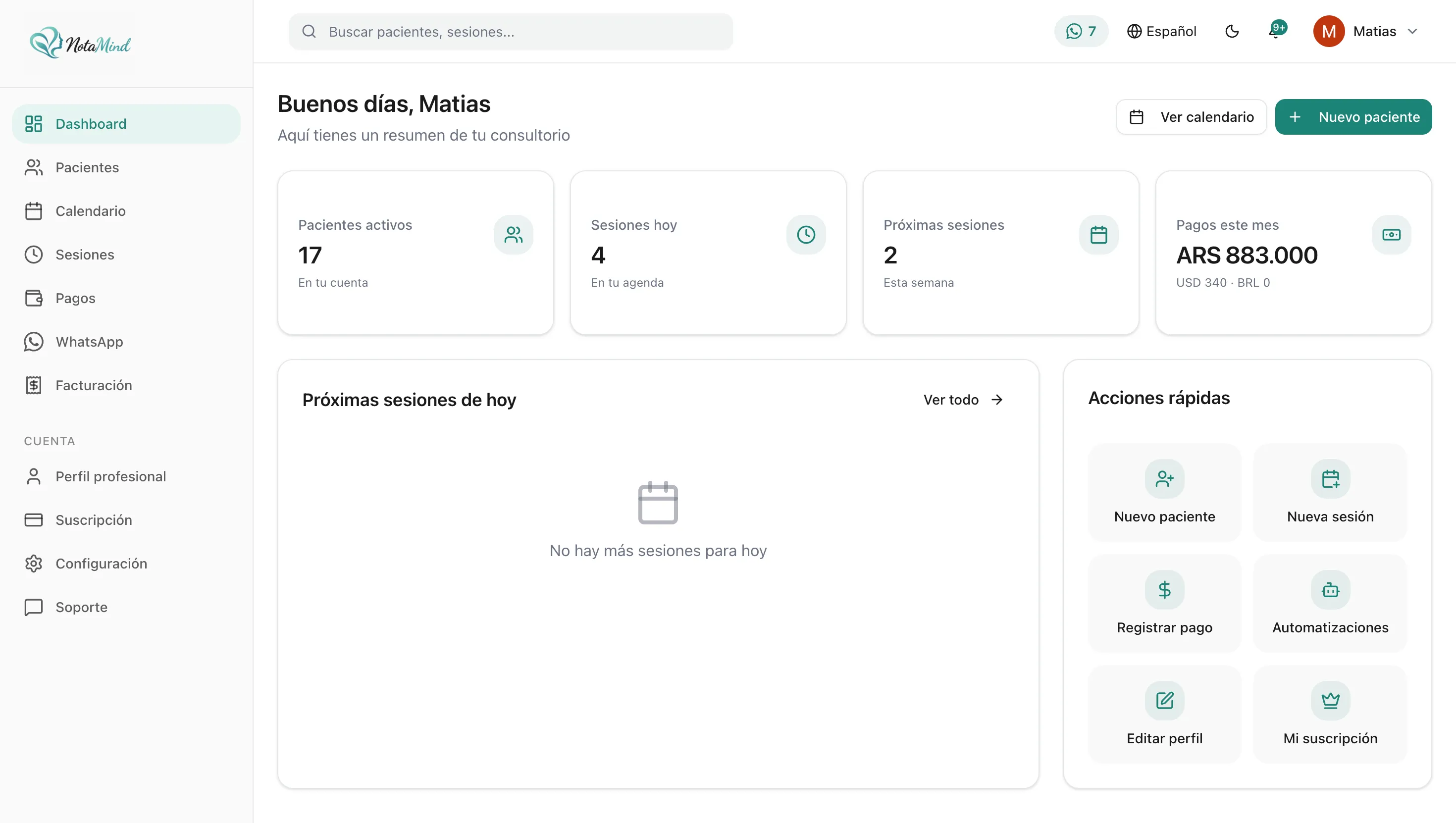Open Calendario in the sidebar

pos(126,211)
